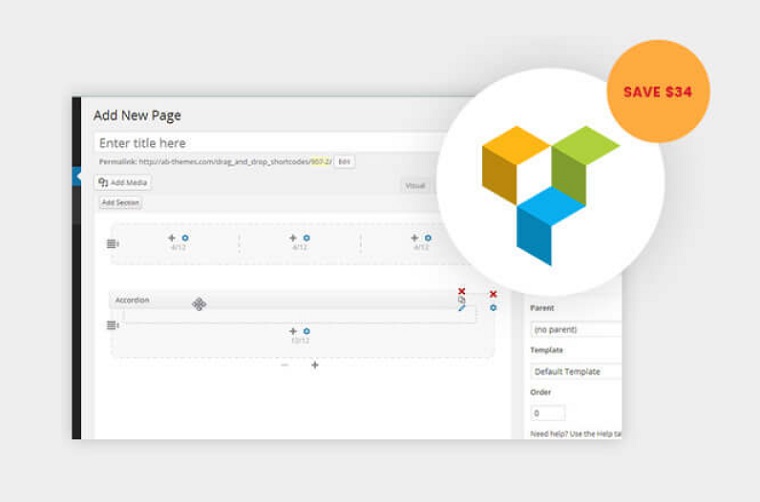Click the Add Section button

[120, 203]
